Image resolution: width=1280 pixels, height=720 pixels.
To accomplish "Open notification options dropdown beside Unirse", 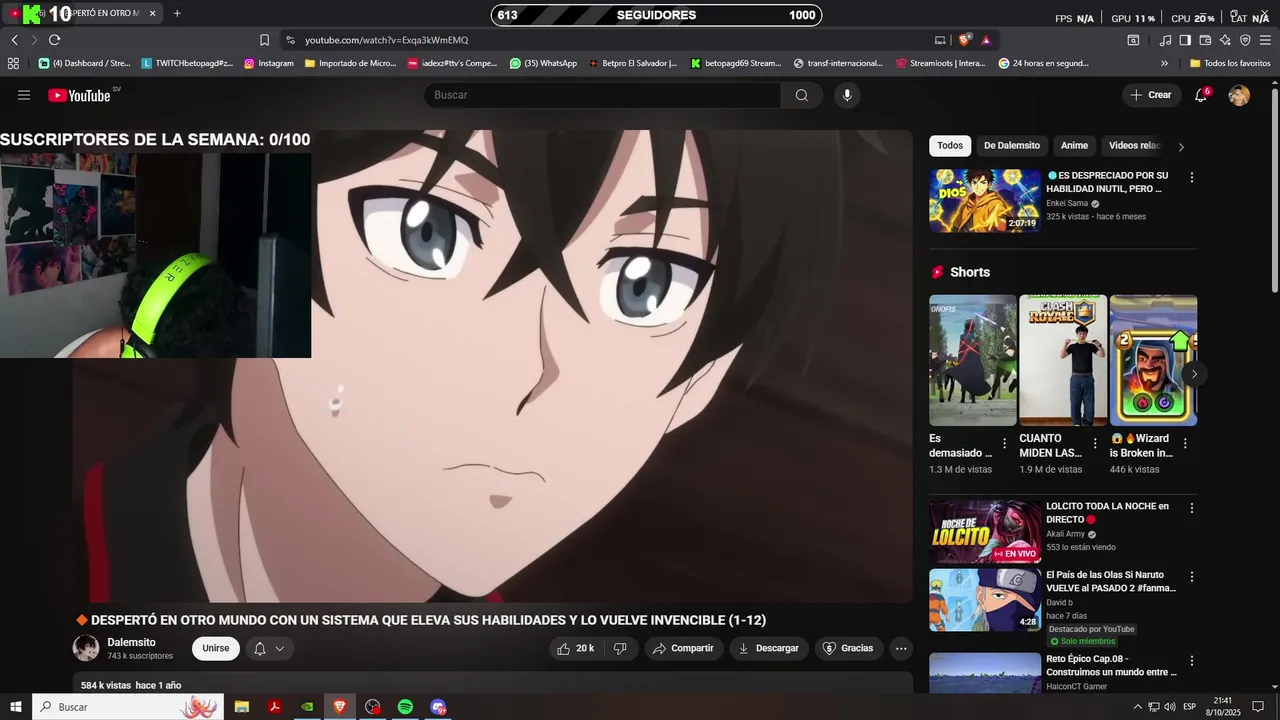I will (x=269, y=648).
